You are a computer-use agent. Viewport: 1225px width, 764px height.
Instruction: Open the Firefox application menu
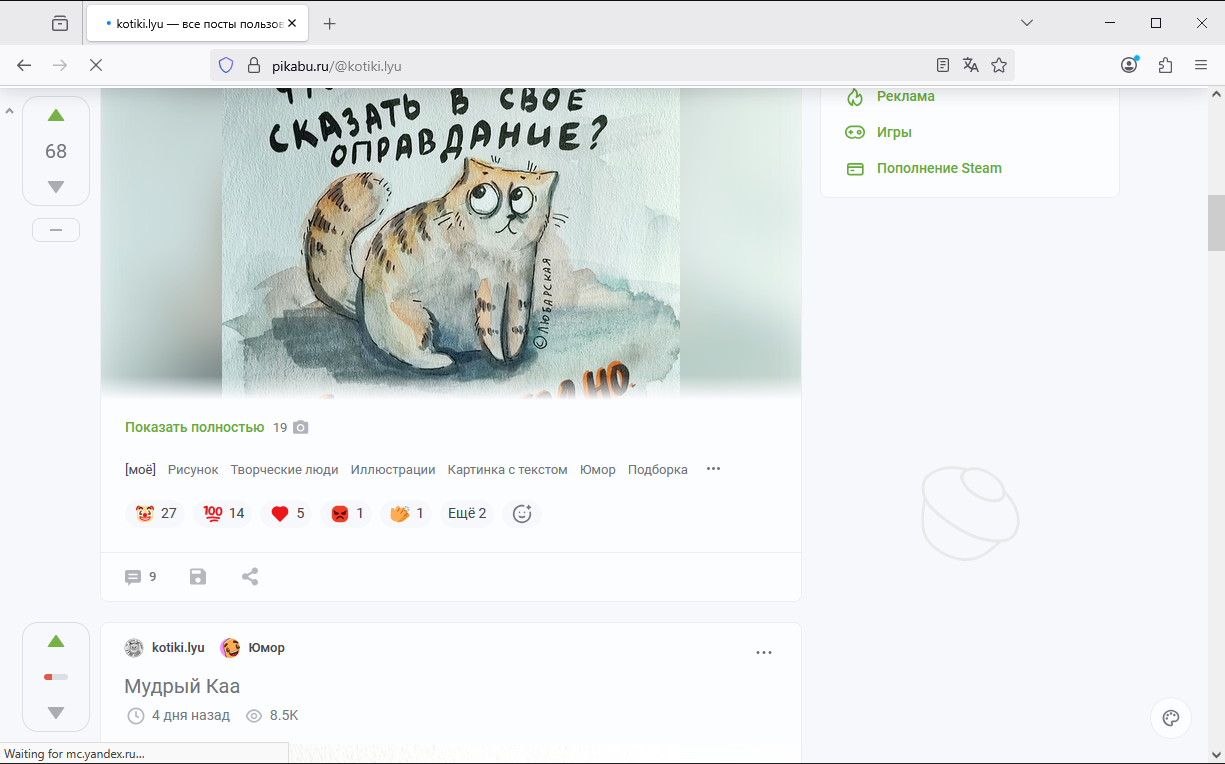pyautogui.click(x=1201, y=65)
